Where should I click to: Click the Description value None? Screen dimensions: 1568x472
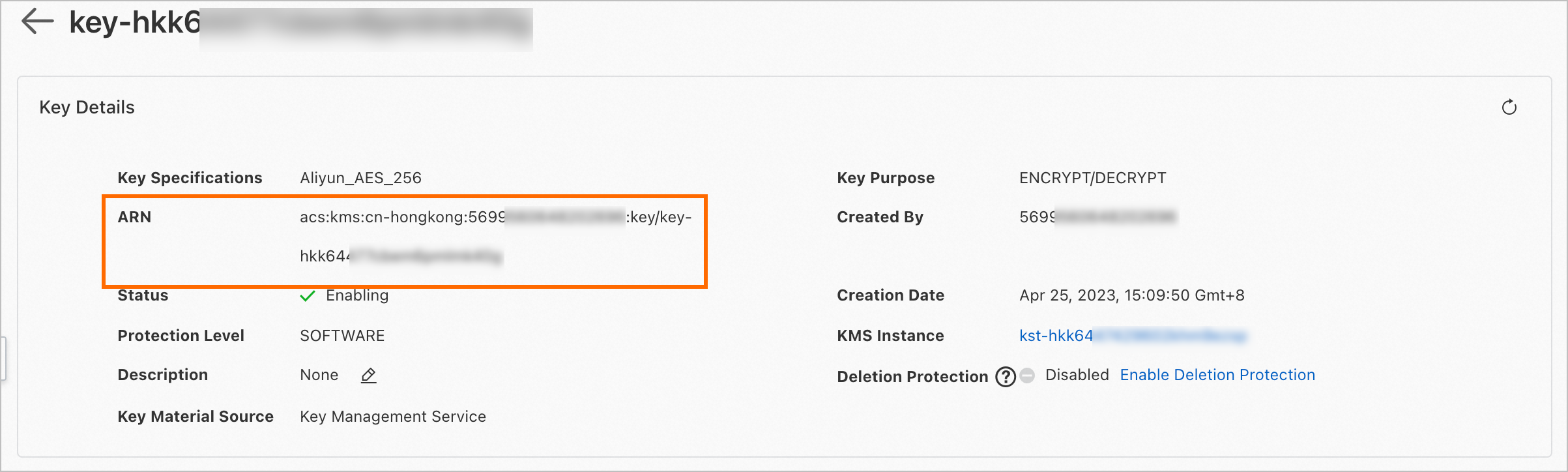tap(319, 375)
